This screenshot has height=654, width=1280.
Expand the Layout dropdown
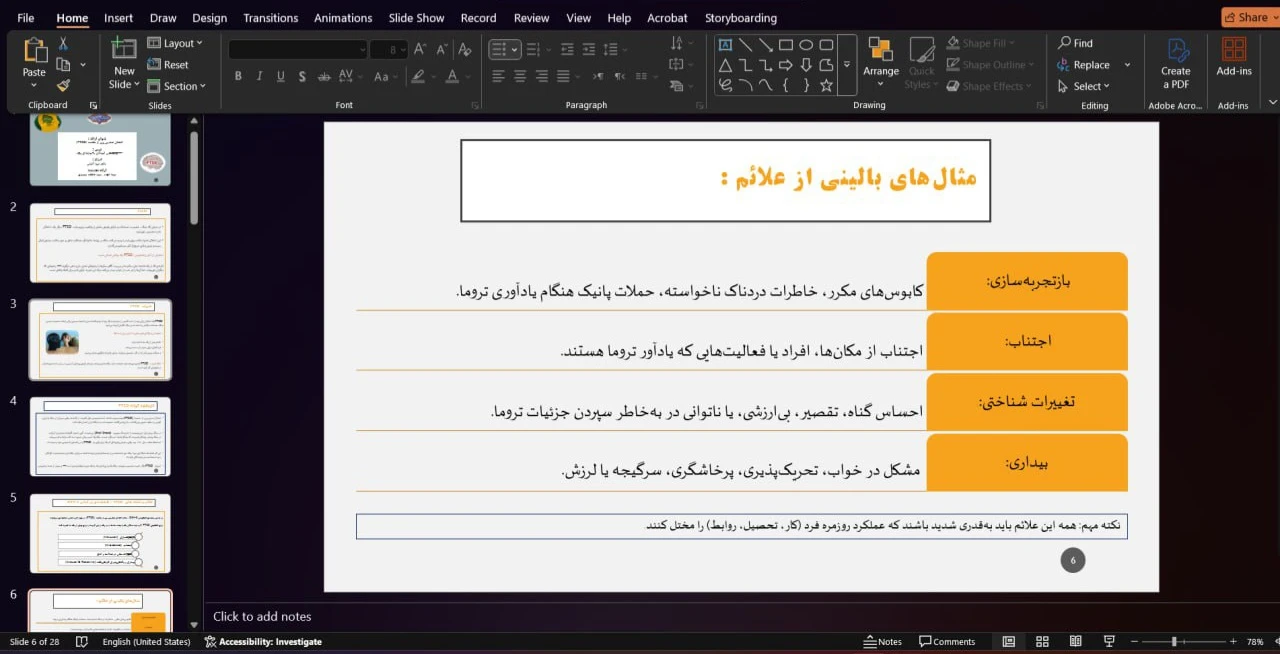(176, 43)
